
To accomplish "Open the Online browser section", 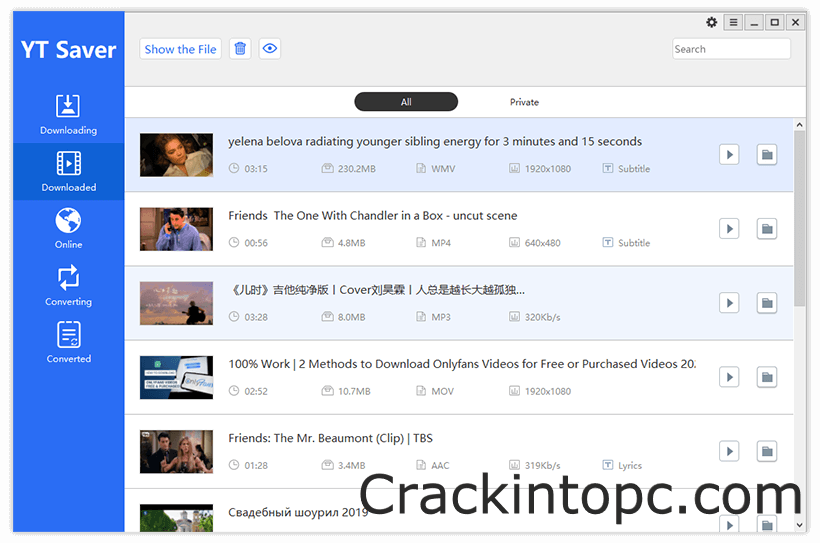I will tap(69, 229).
